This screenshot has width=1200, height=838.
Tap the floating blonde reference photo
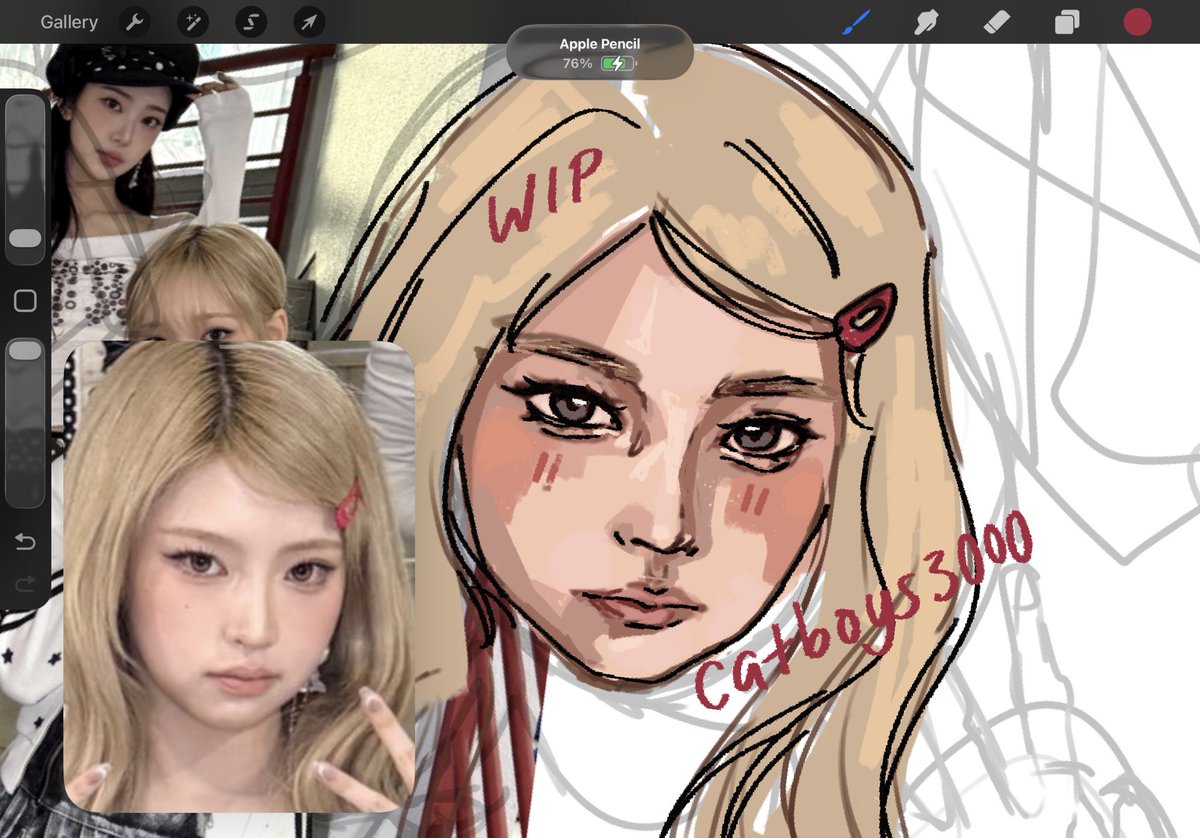tap(240, 575)
